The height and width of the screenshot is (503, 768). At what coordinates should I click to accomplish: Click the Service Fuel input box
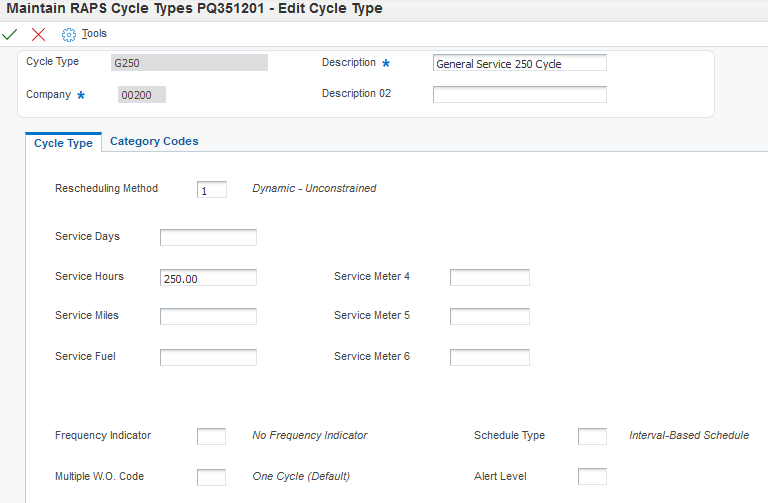[x=208, y=357]
